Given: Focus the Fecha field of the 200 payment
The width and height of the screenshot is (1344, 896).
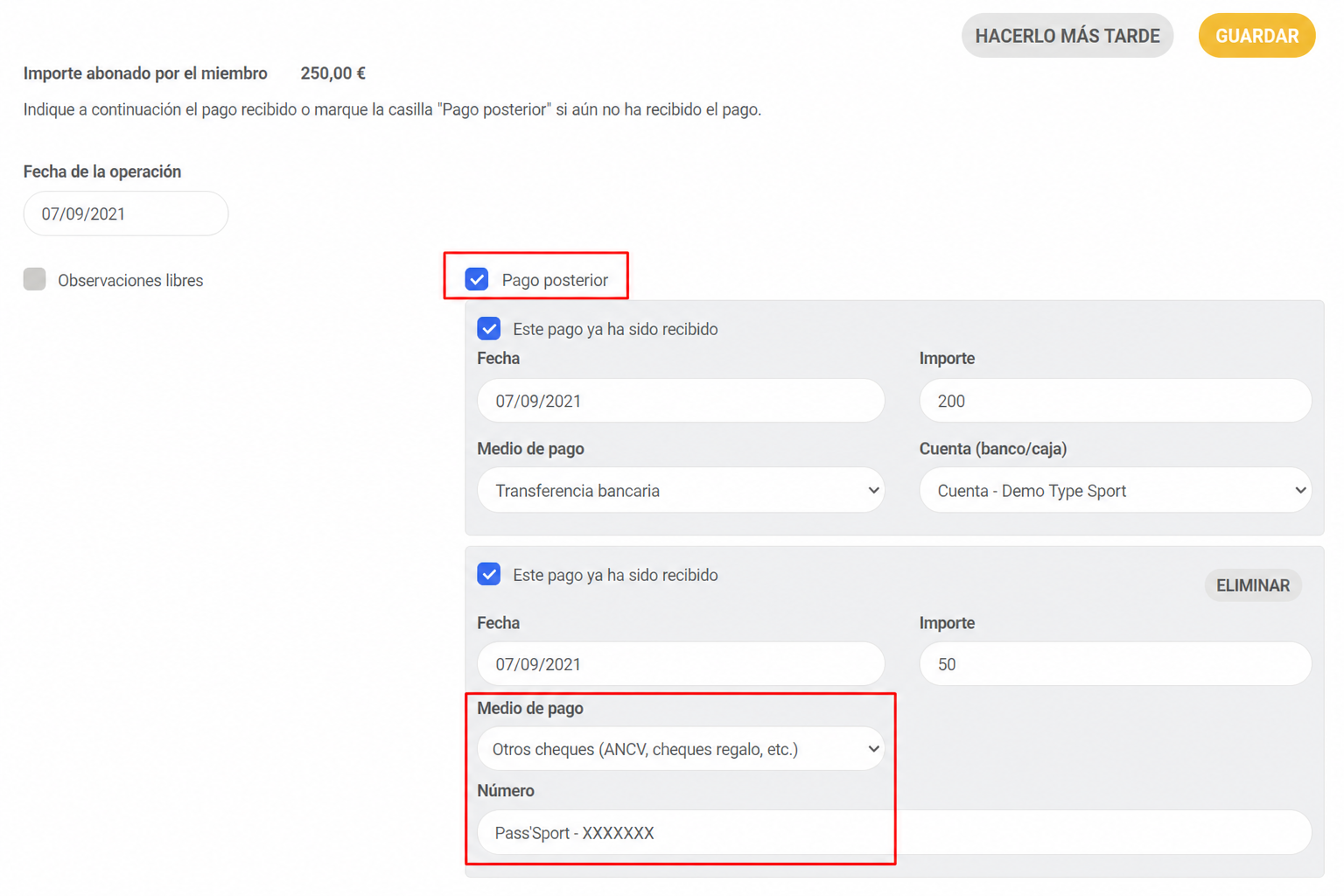Looking at the screenshot, I should 681,401.
